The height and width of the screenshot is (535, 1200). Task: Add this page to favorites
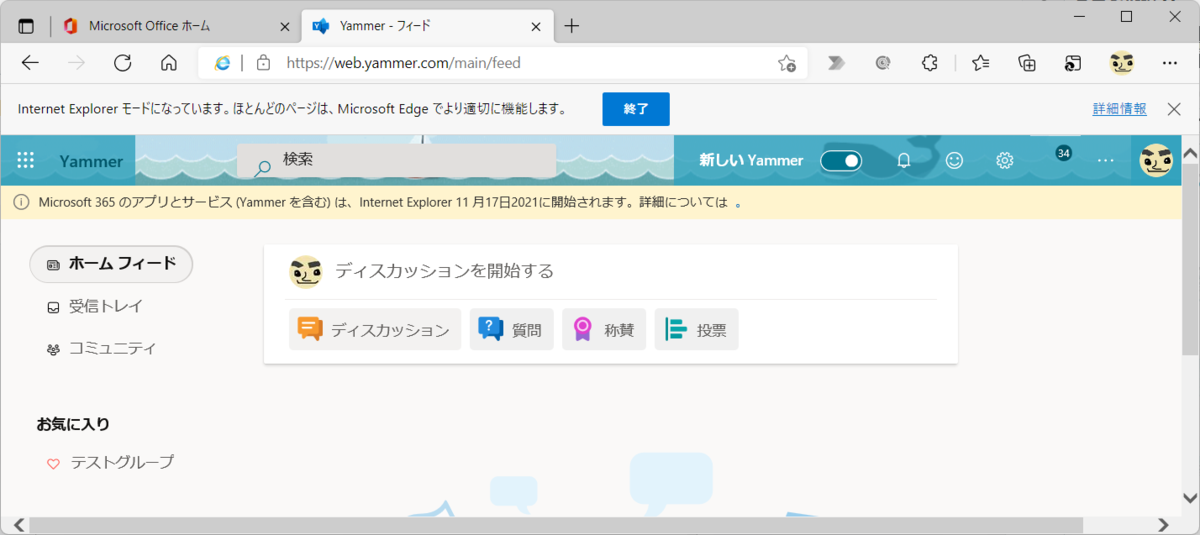tap(787, 63)
